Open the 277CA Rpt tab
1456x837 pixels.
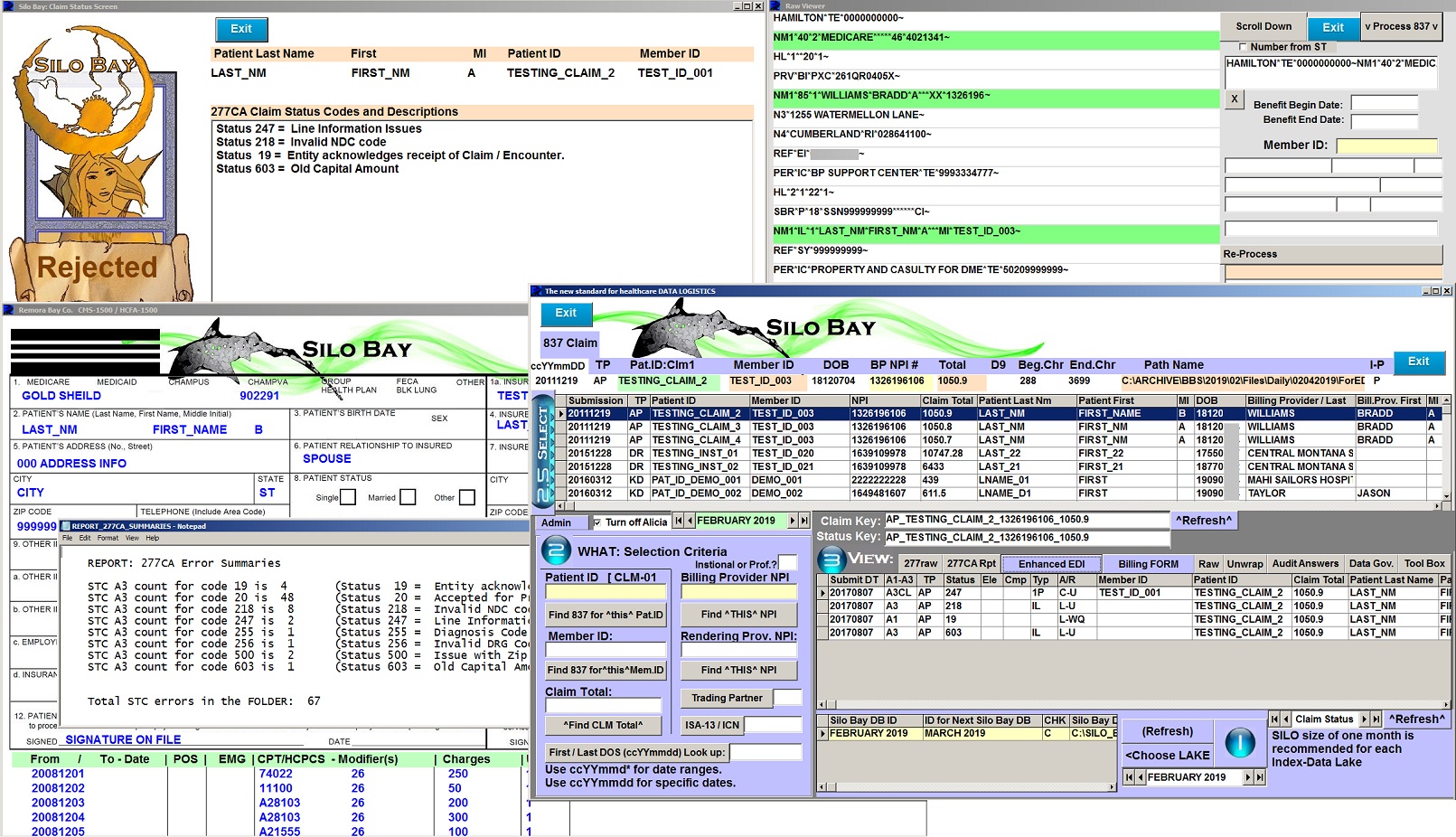click(972, 564)
